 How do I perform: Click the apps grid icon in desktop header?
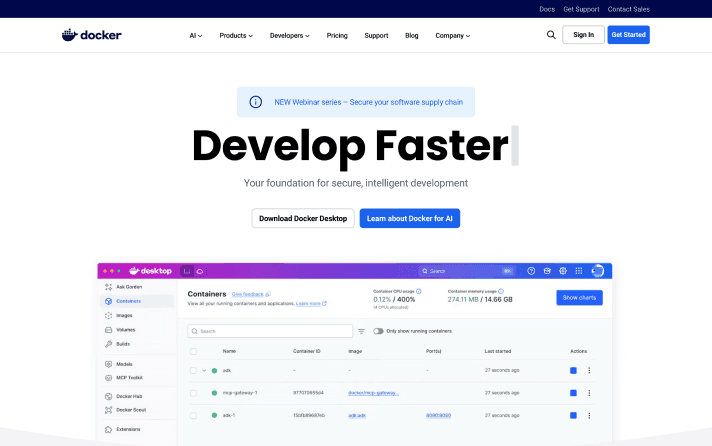(x=579, y=271)
